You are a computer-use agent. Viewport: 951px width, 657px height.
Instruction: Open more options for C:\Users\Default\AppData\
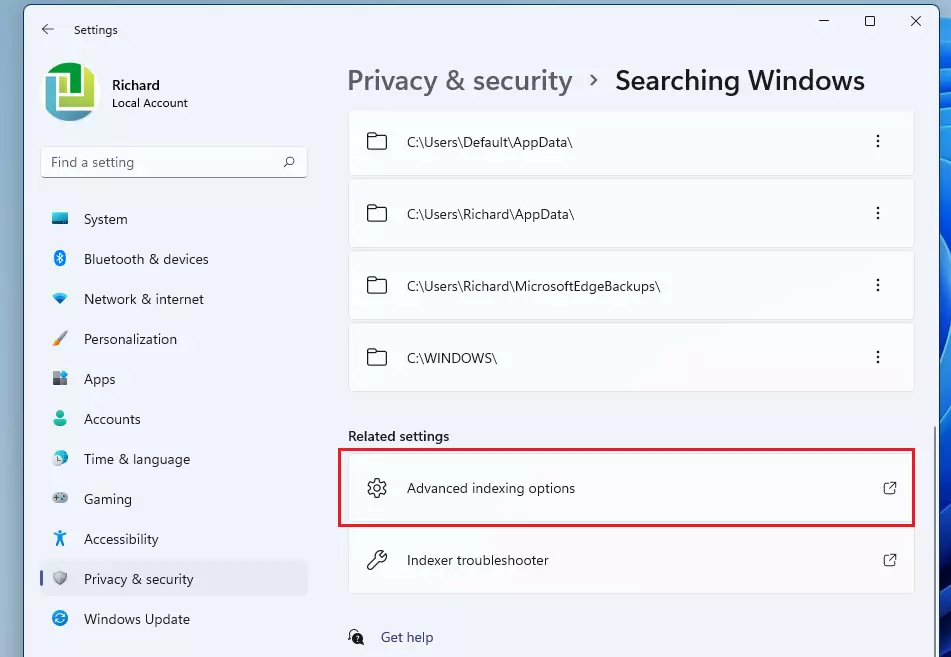878,141
